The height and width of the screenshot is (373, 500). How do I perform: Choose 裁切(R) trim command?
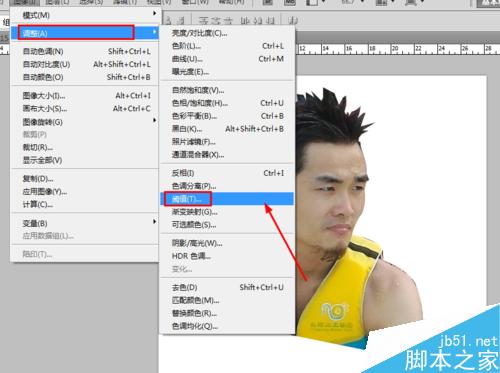click(85, 147)
